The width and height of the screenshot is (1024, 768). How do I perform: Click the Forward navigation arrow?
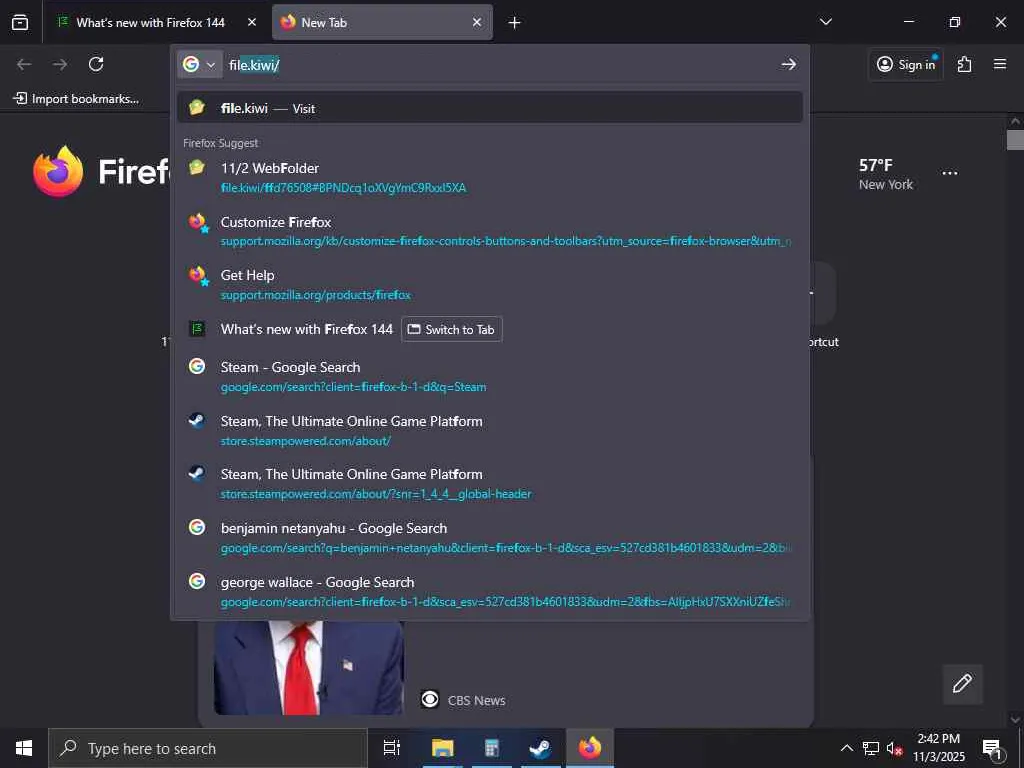tap(60, 64)
